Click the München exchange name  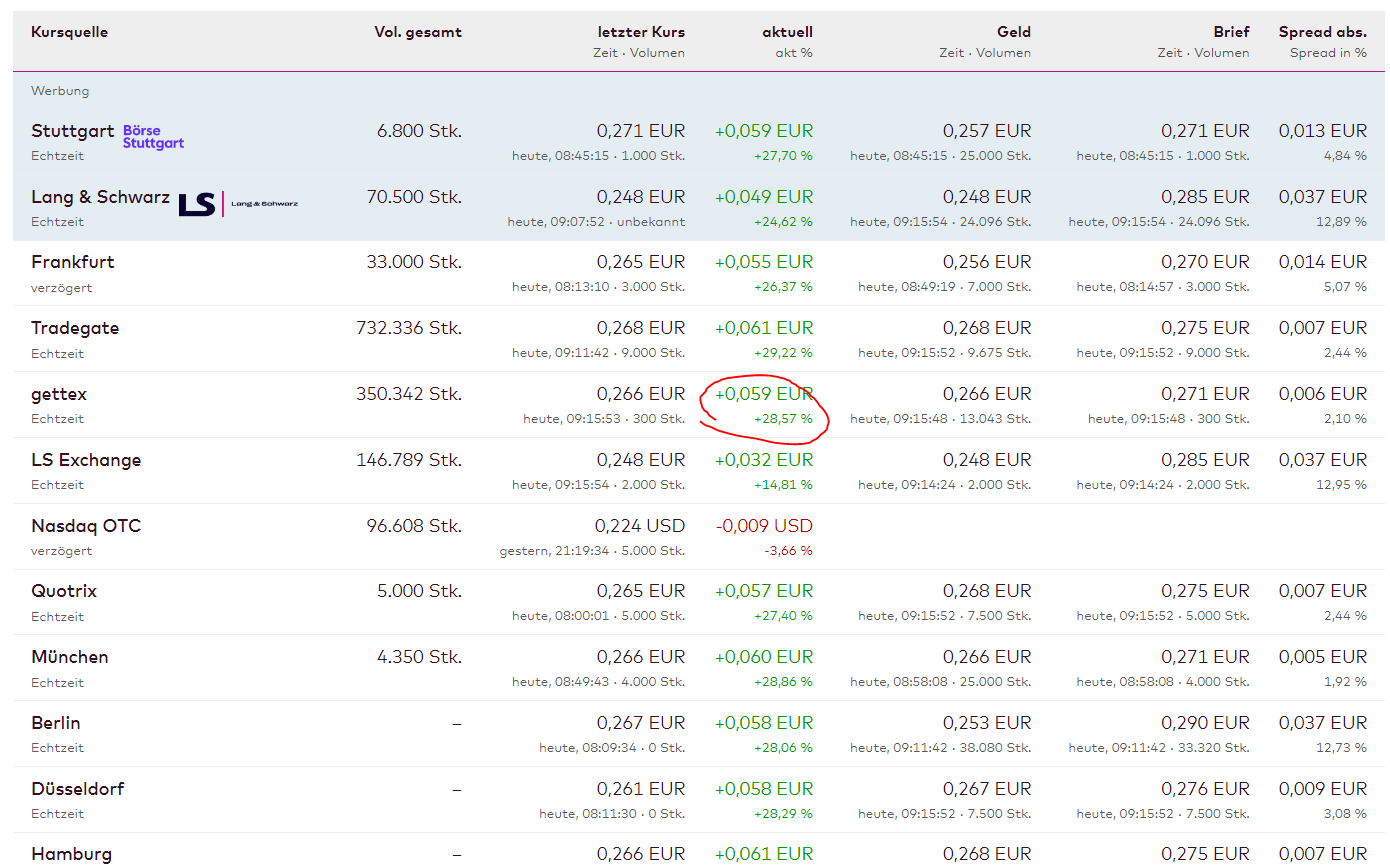(x=70, y=657)
